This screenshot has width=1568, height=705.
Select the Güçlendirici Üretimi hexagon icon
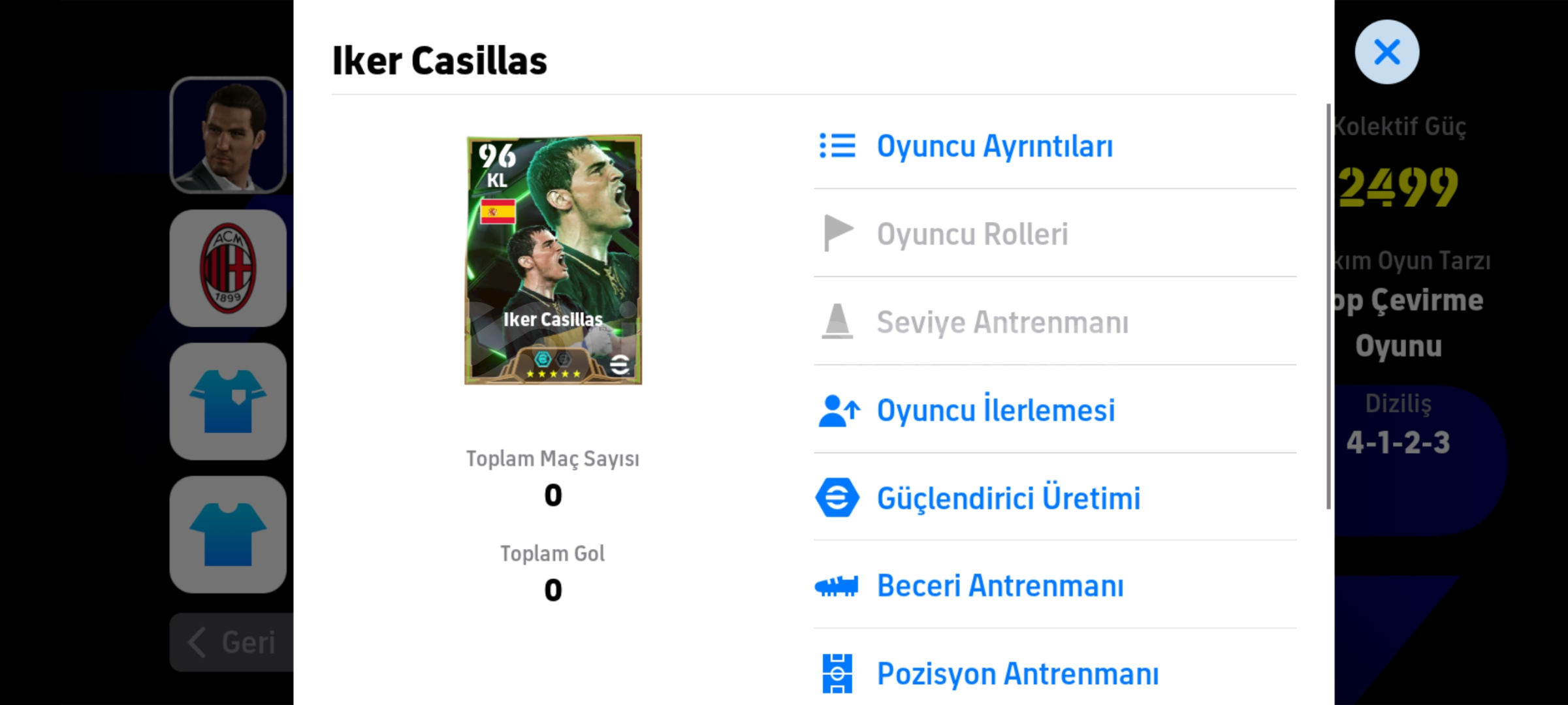tap(837, 498)
